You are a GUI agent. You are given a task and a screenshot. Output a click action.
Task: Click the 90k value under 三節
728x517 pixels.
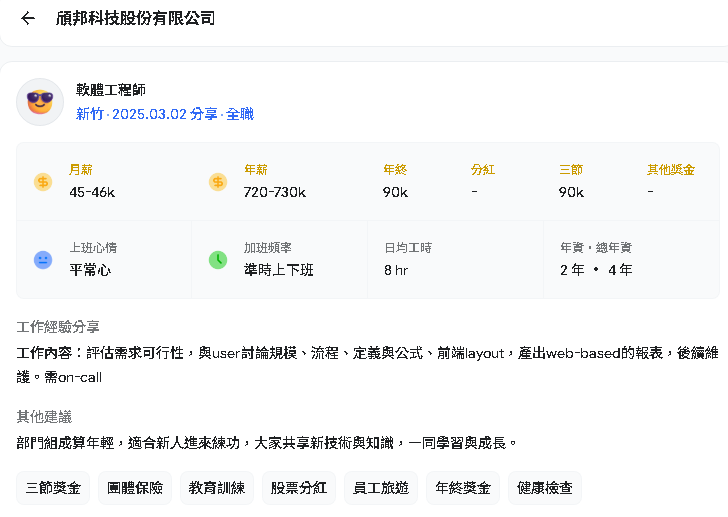[x=572, y=192]
